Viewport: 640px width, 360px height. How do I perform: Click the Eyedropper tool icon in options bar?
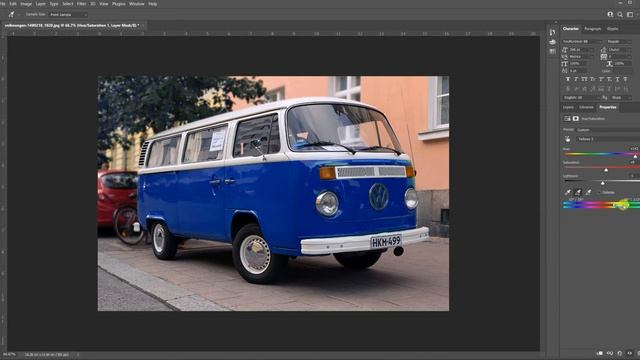[11, 14]
